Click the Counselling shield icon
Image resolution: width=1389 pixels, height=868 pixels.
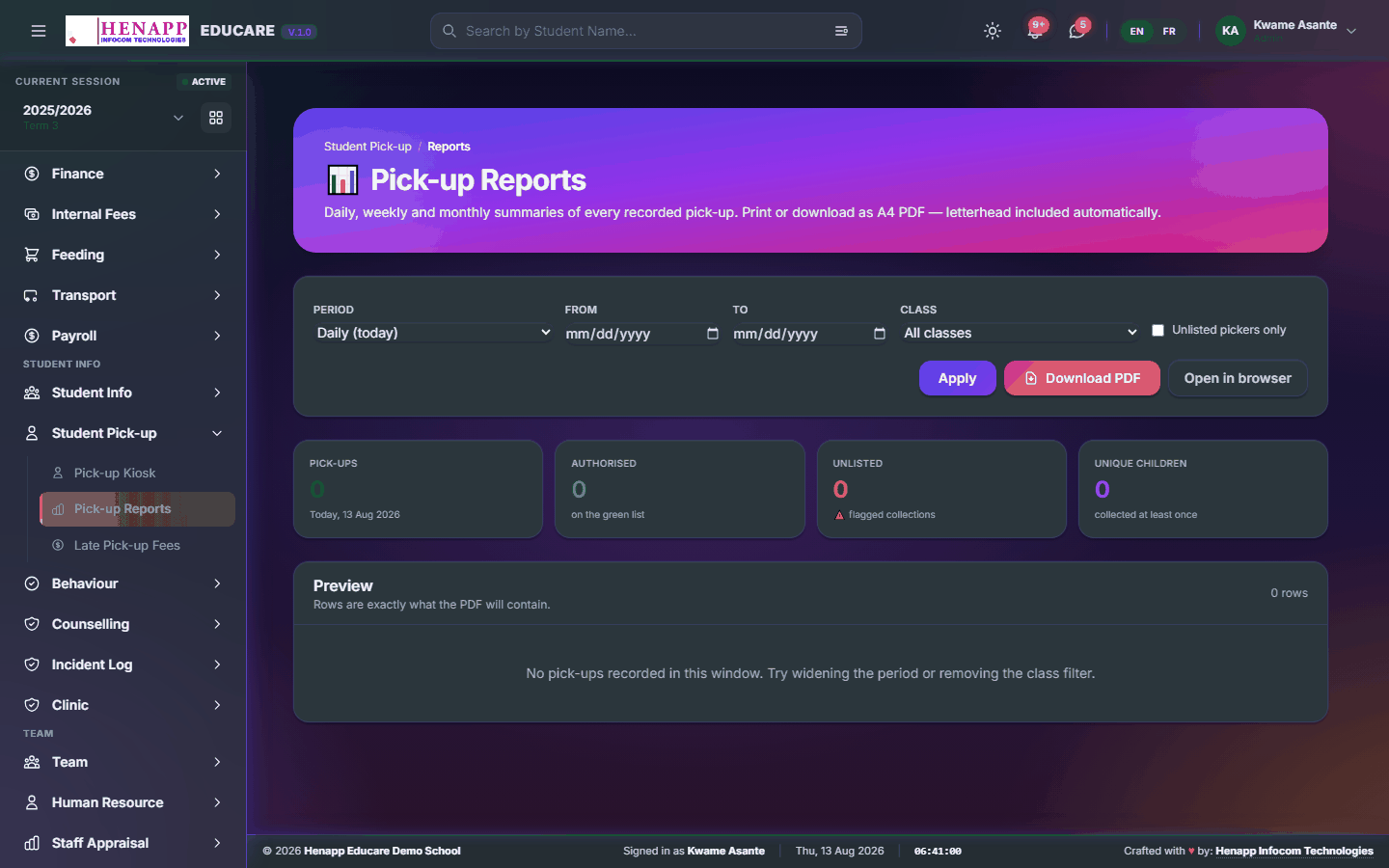tap(32, 624)
